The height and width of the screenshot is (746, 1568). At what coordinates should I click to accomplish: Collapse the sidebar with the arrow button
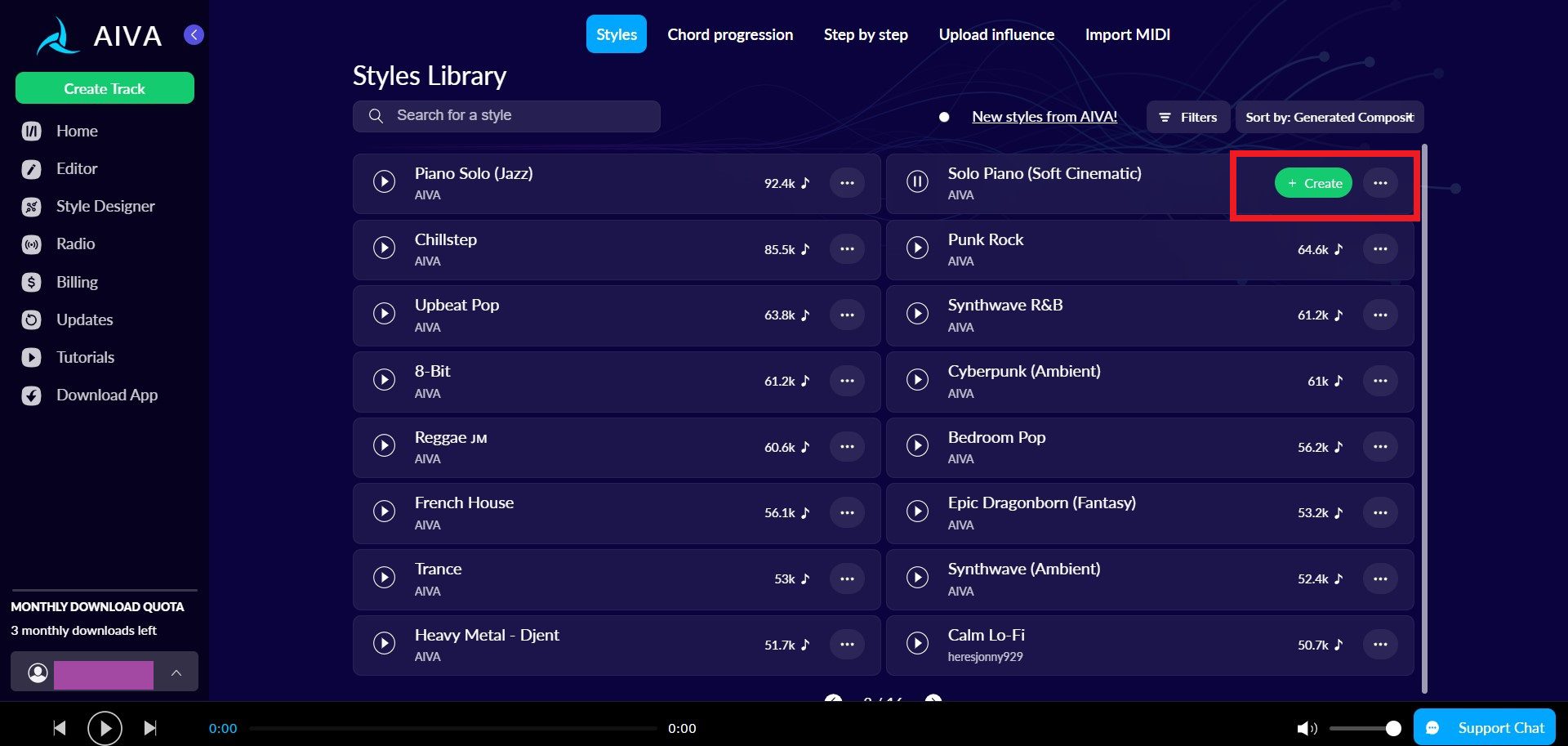pos(194,34)
